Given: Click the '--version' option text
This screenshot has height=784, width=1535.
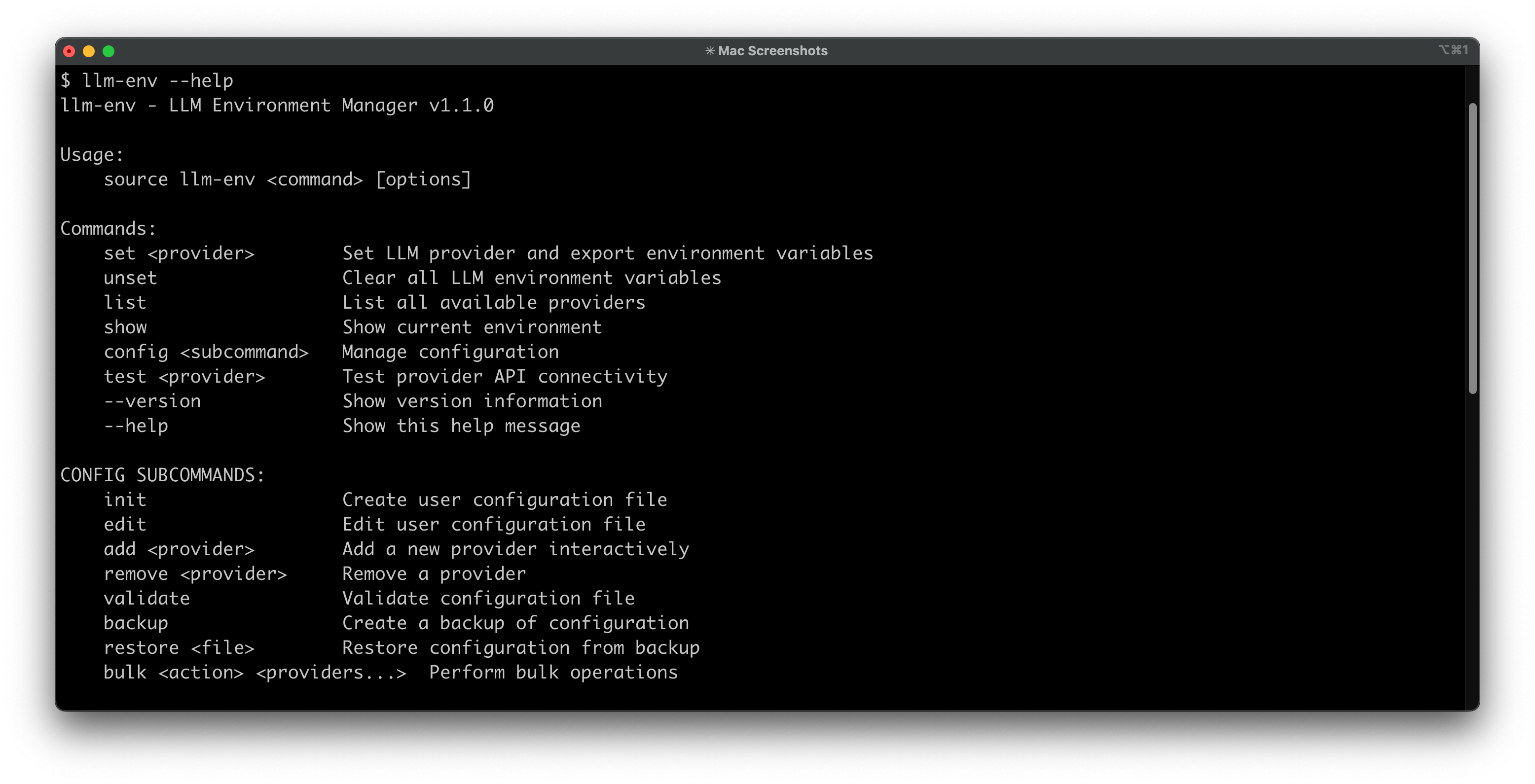Looking at the screenshot, I should tap(152, 401).
